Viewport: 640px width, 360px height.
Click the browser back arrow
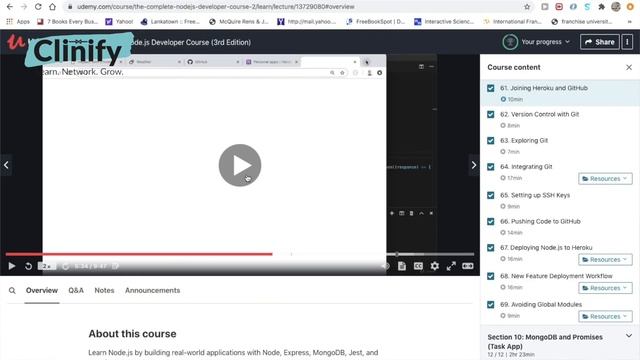coord(10,7)
